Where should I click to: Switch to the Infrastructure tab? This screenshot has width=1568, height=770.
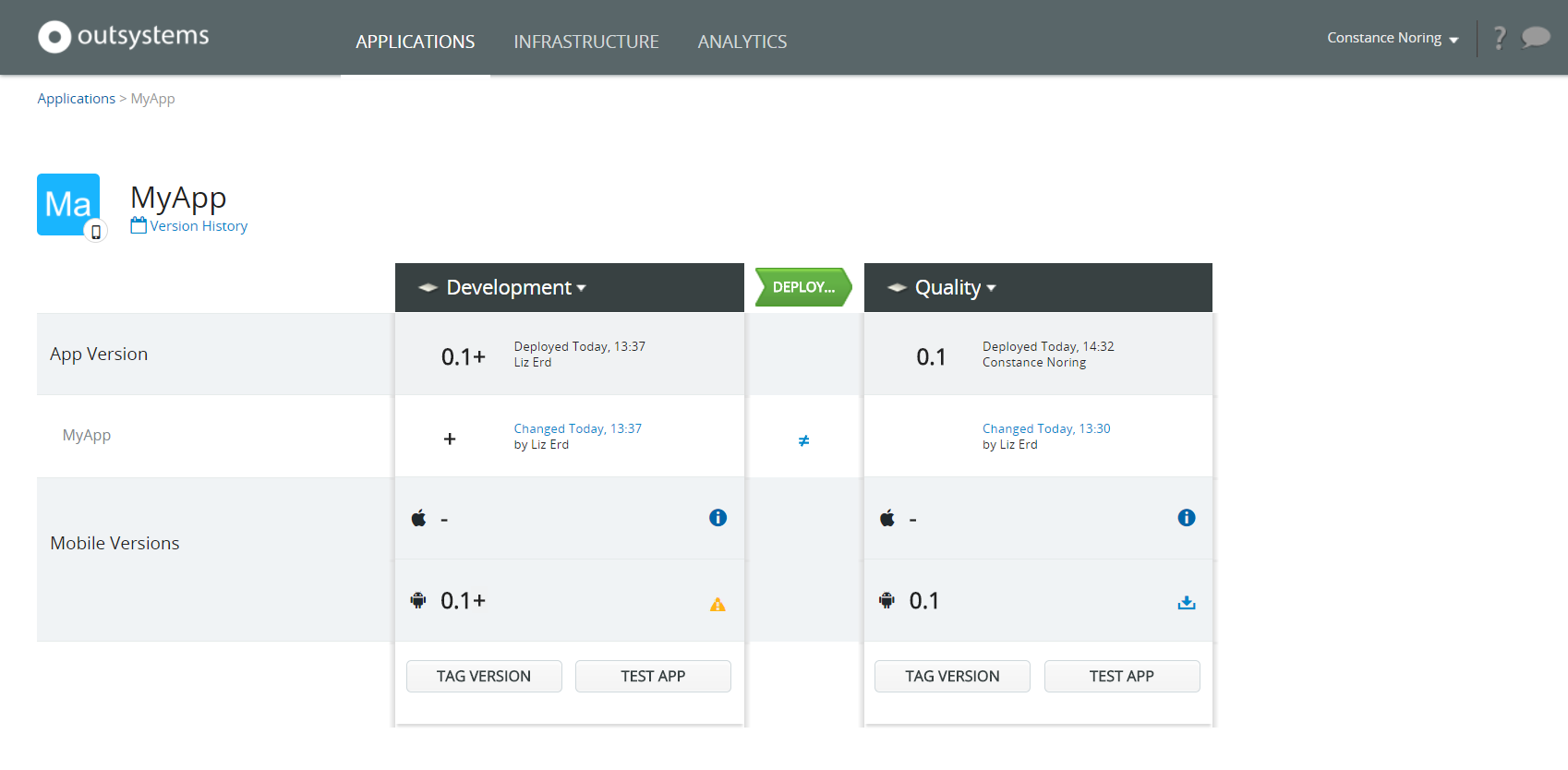[585, 42]
